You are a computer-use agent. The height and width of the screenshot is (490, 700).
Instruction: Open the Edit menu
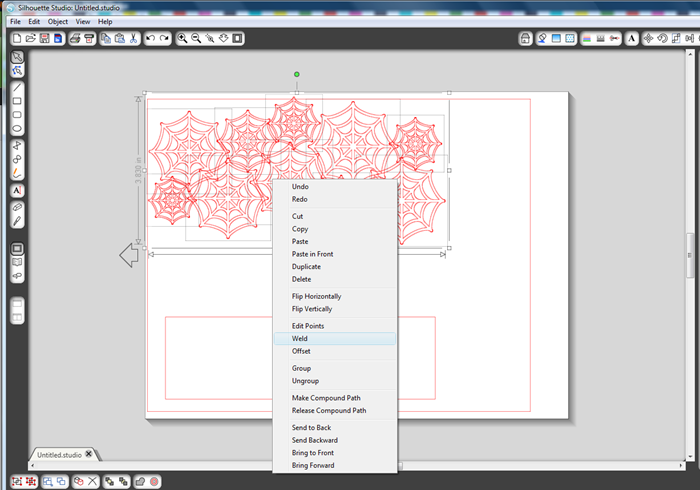tap(34, 21)
